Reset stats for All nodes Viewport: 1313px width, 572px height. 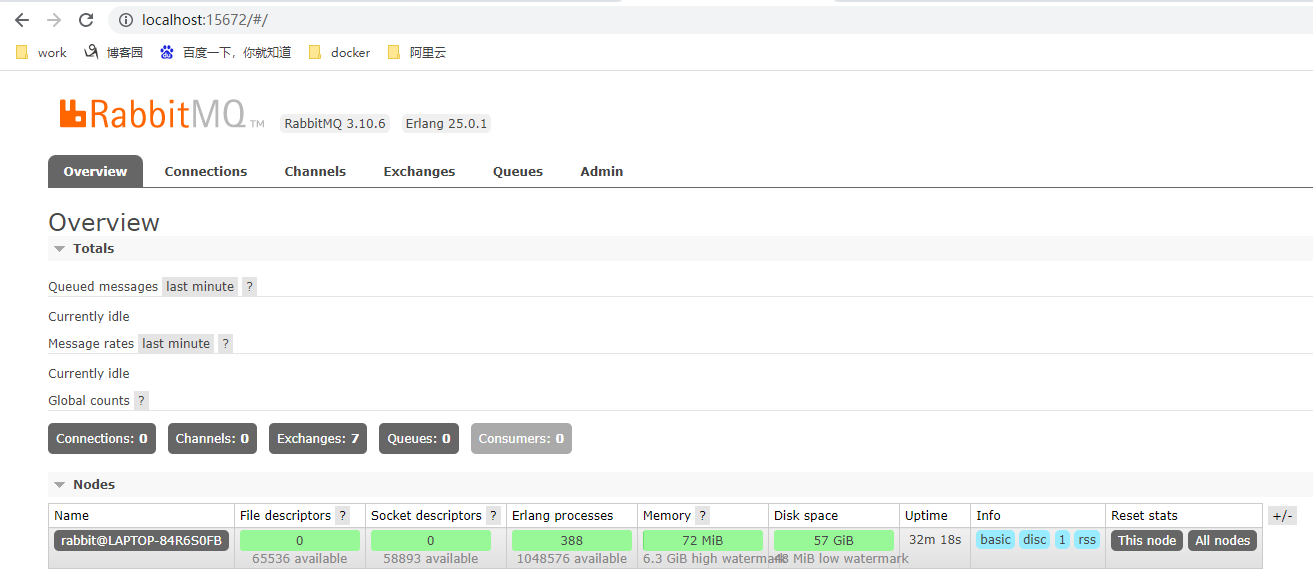pos(1222,541)
